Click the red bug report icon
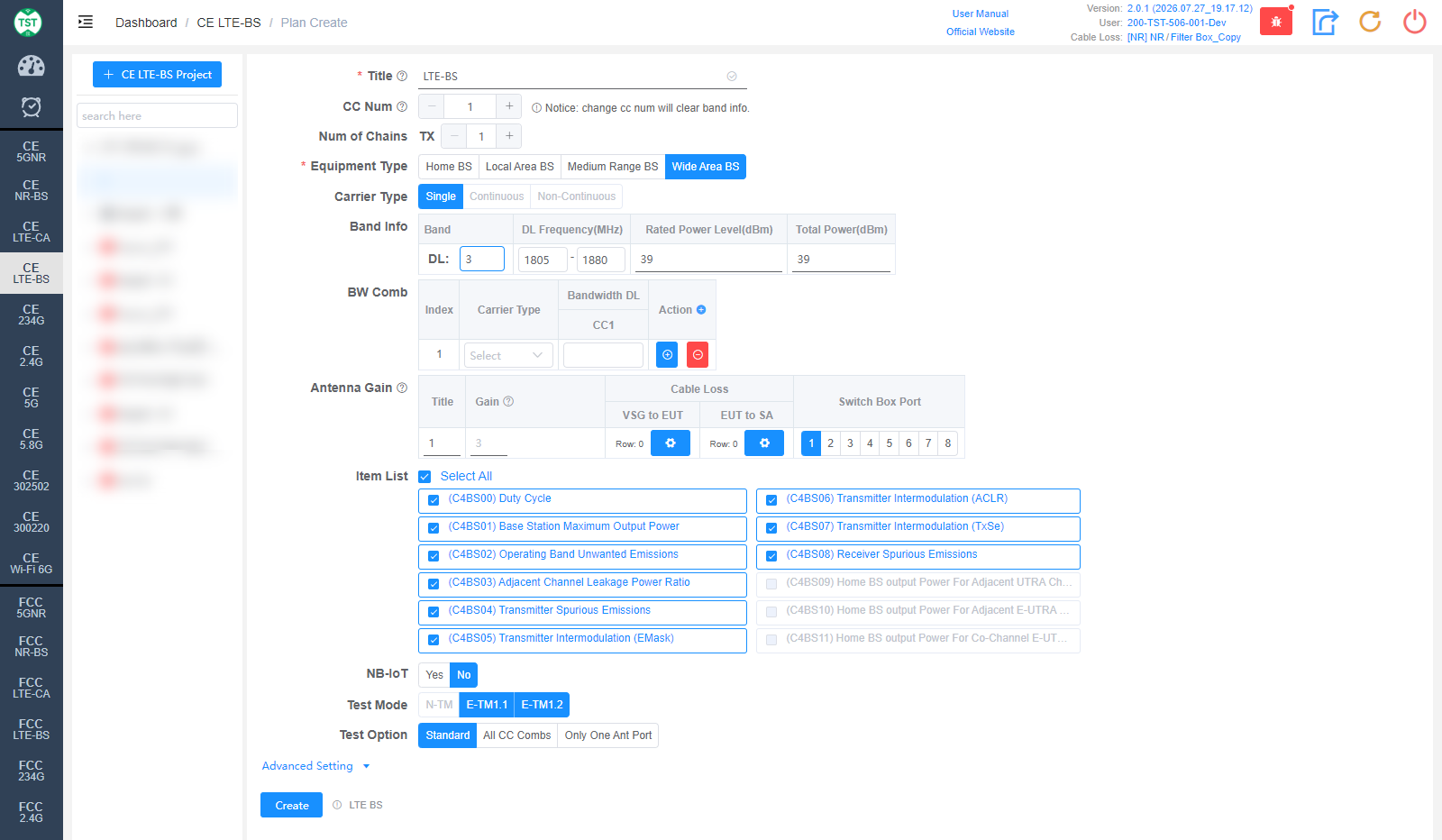Image resolution: width=1442 pixels, height=840 pixels. [1276, 22]
